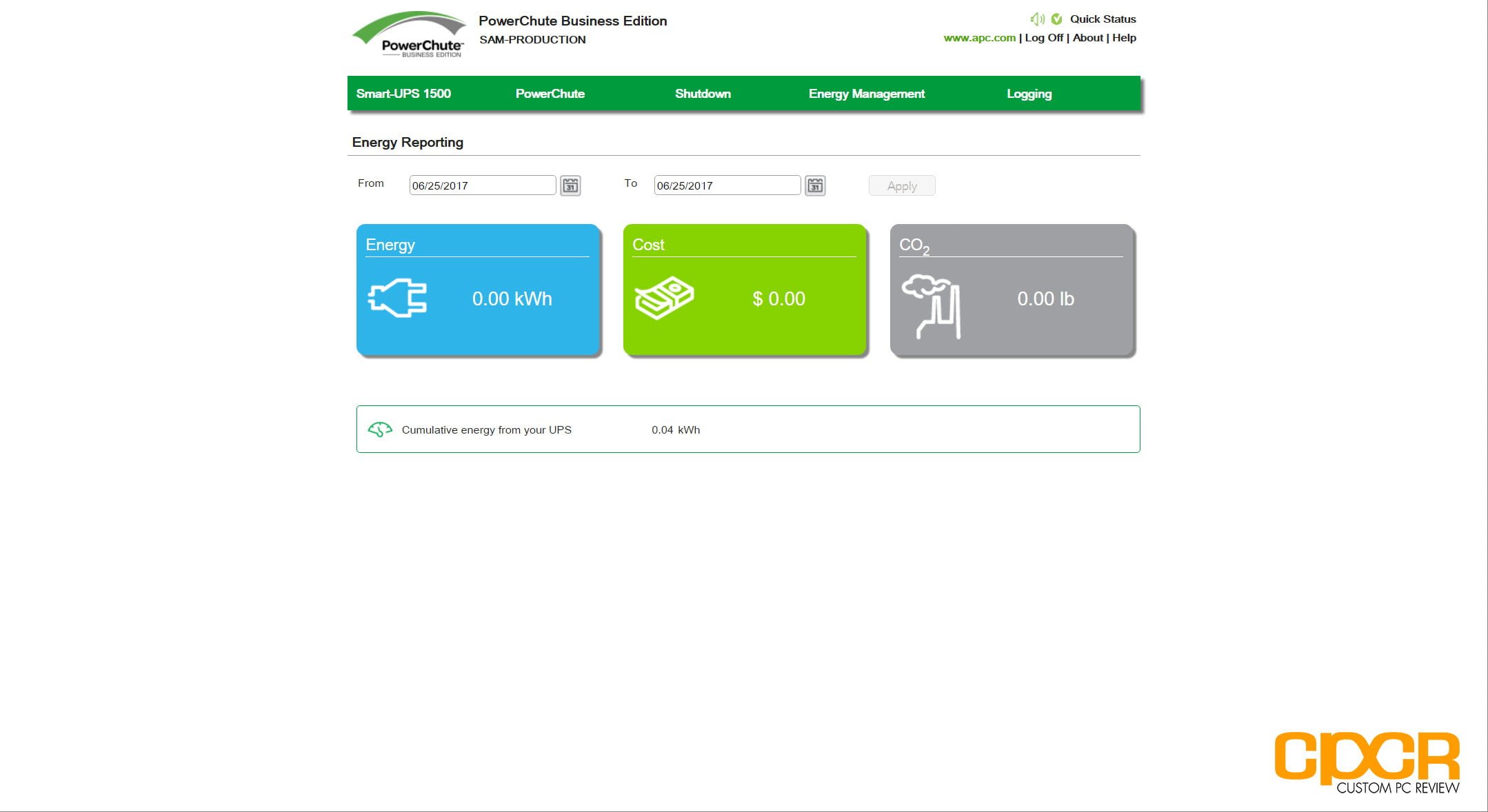
Task: Open the Help link
Action: (x=1124, y=38)
